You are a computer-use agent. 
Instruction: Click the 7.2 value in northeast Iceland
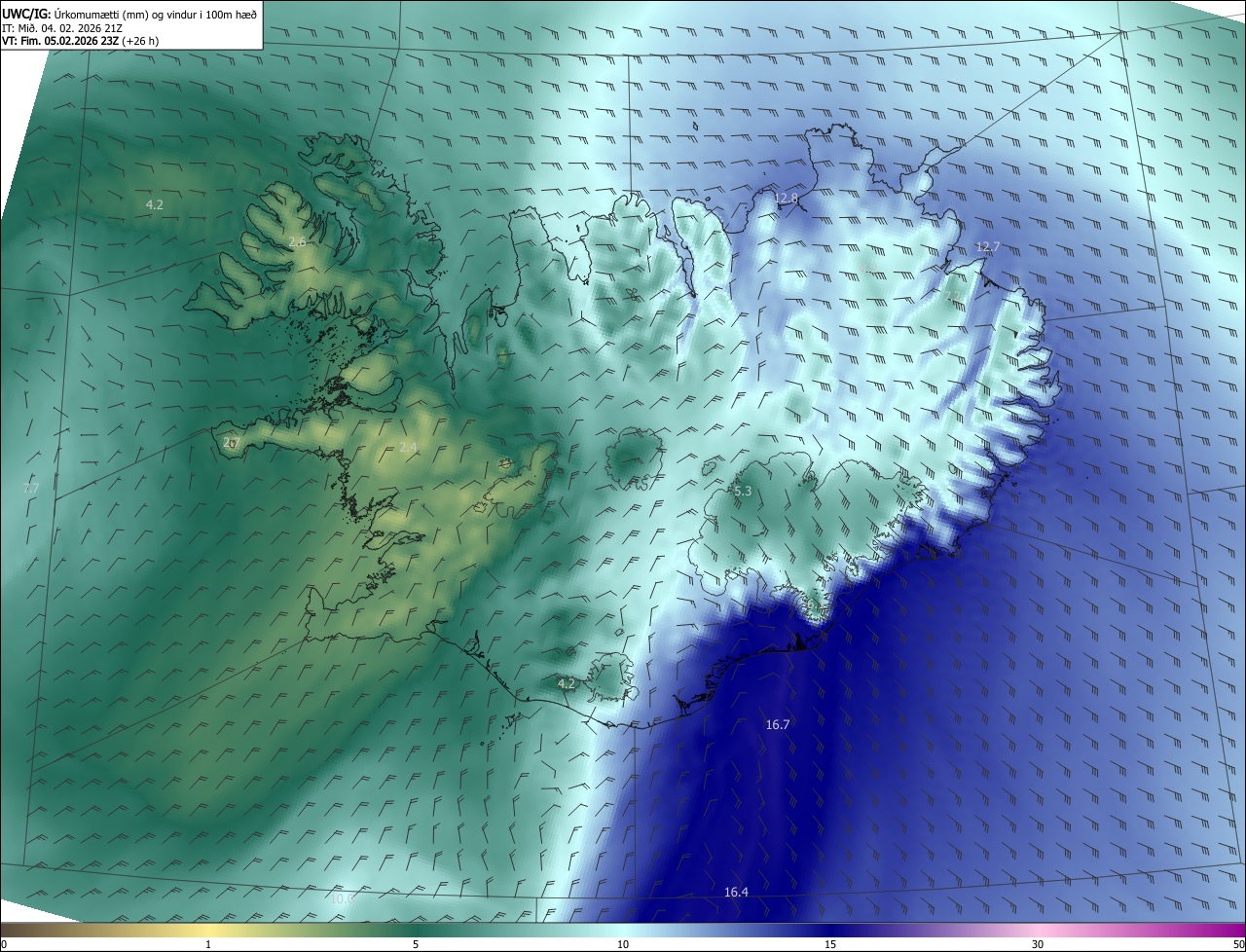click(951, 296)
